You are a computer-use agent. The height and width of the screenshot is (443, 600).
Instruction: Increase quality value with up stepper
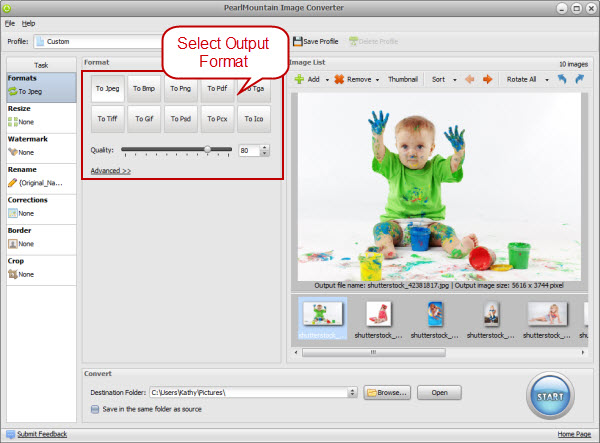(264, 147)
